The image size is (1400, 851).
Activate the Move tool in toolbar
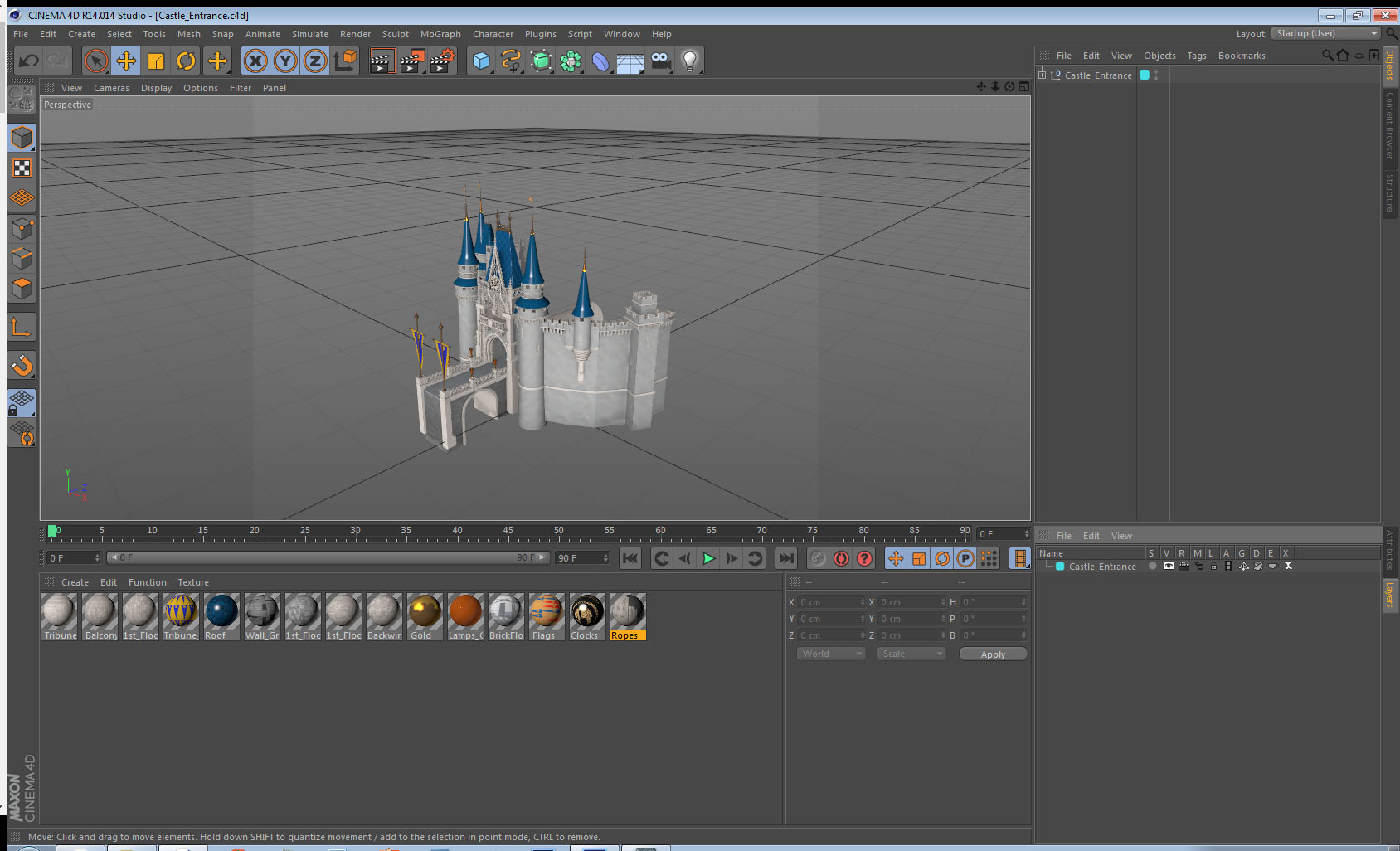click(x=126, y=61)
